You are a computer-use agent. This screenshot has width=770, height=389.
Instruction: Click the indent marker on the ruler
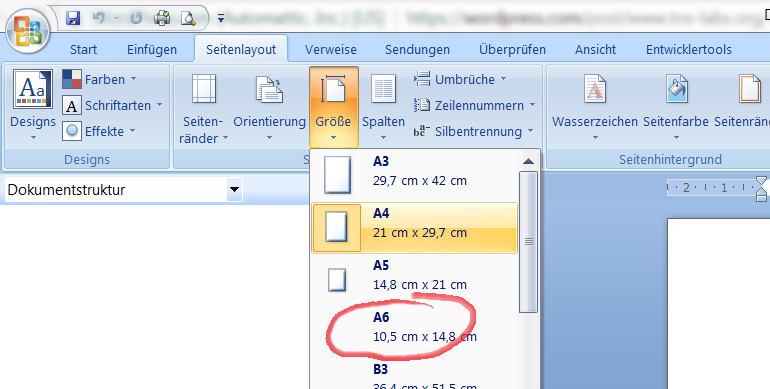point(761,189)
